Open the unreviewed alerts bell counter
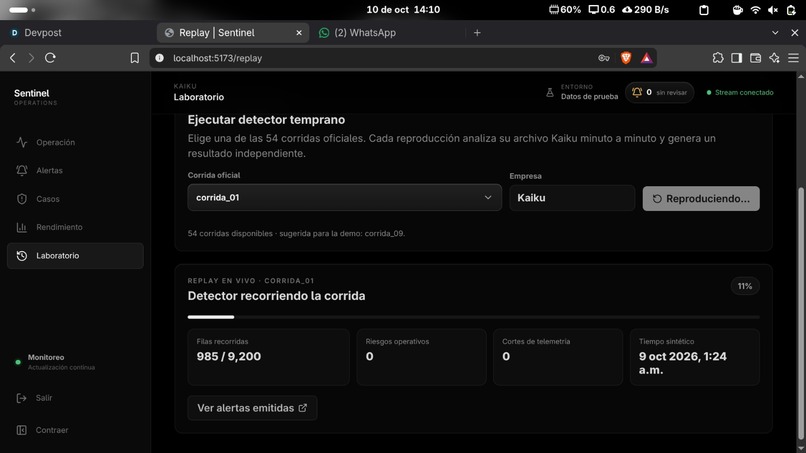This screenshot has height=453, width=806. [660, 93]
